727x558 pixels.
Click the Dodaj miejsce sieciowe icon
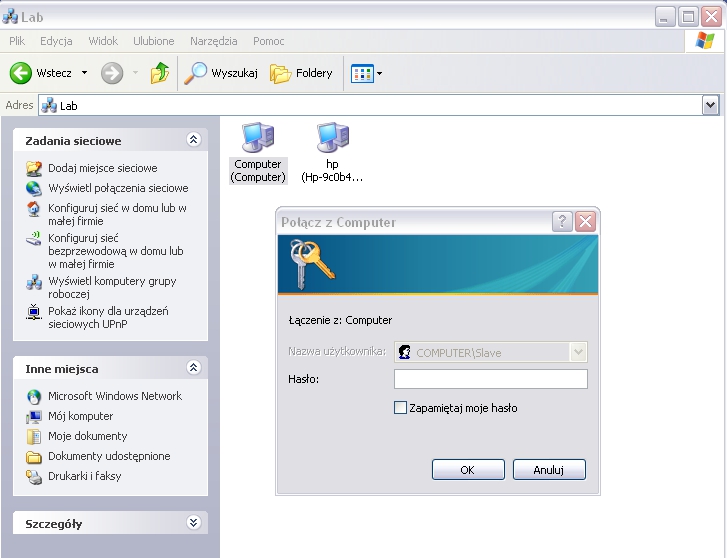click(34, 168)
